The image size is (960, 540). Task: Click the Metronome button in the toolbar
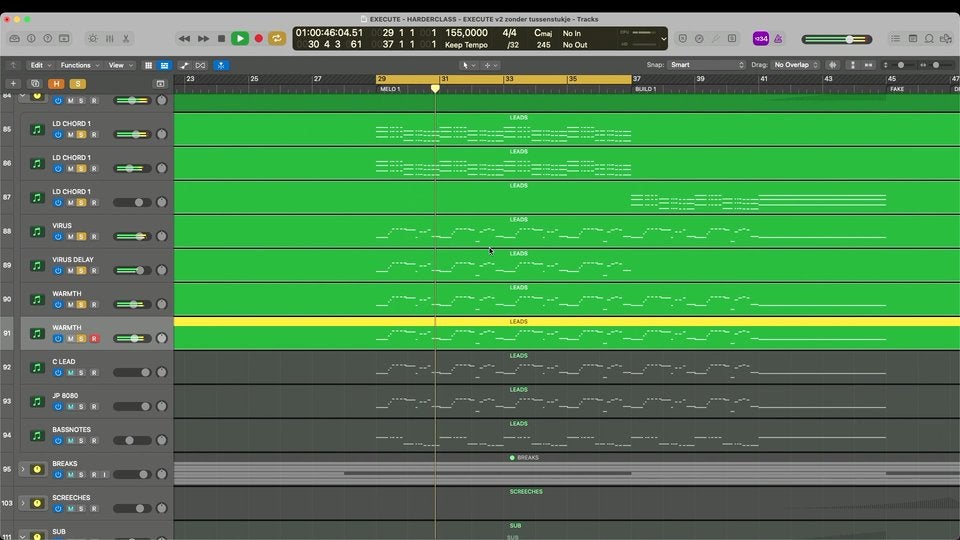pyautogui.click(x=777, y=38)
